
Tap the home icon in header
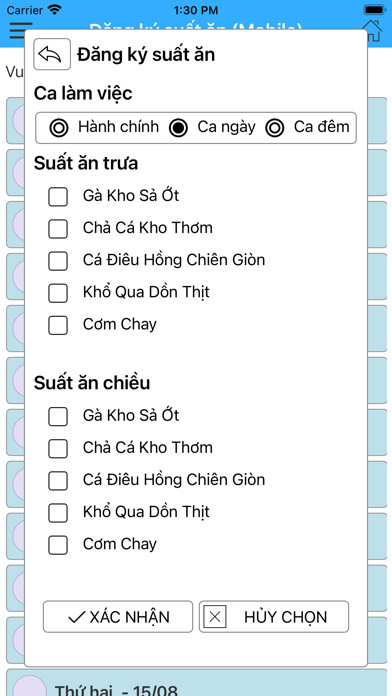click(x=372, y=31)
